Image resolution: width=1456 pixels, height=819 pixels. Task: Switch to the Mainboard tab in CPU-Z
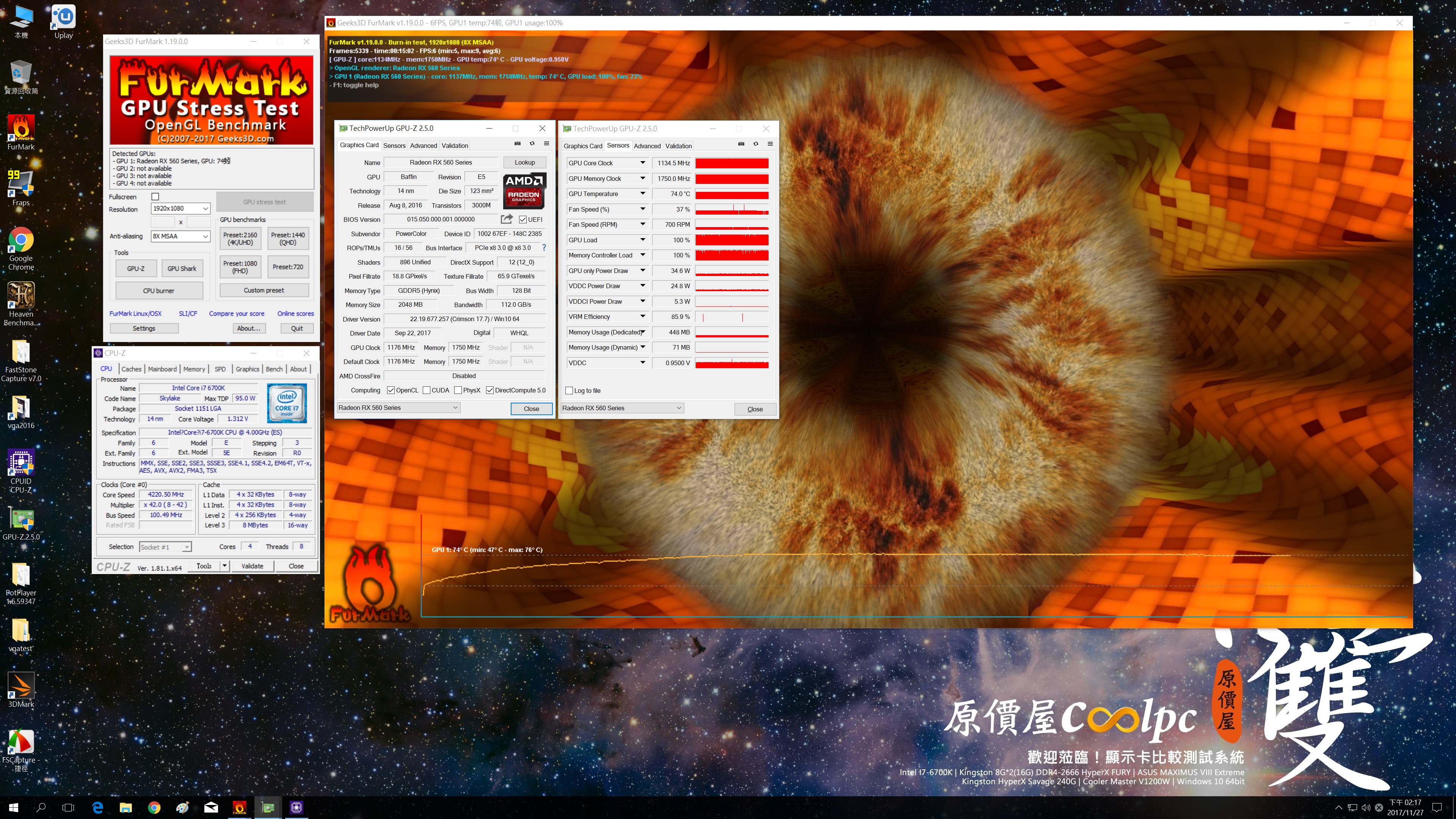pyautogui.click(x=162, y=369)
